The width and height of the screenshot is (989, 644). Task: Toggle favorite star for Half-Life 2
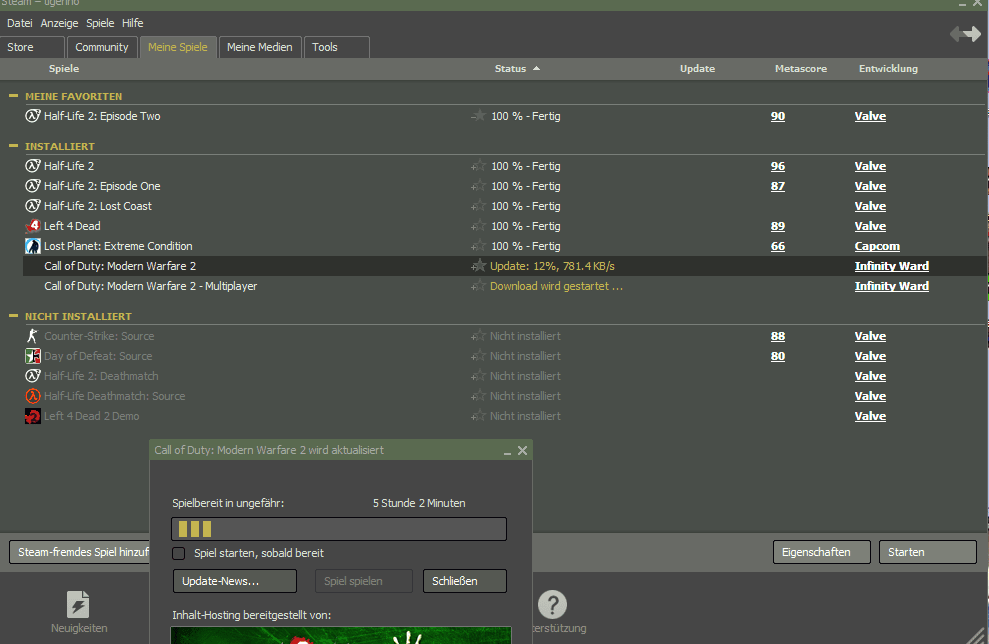[x=479, y=166]
